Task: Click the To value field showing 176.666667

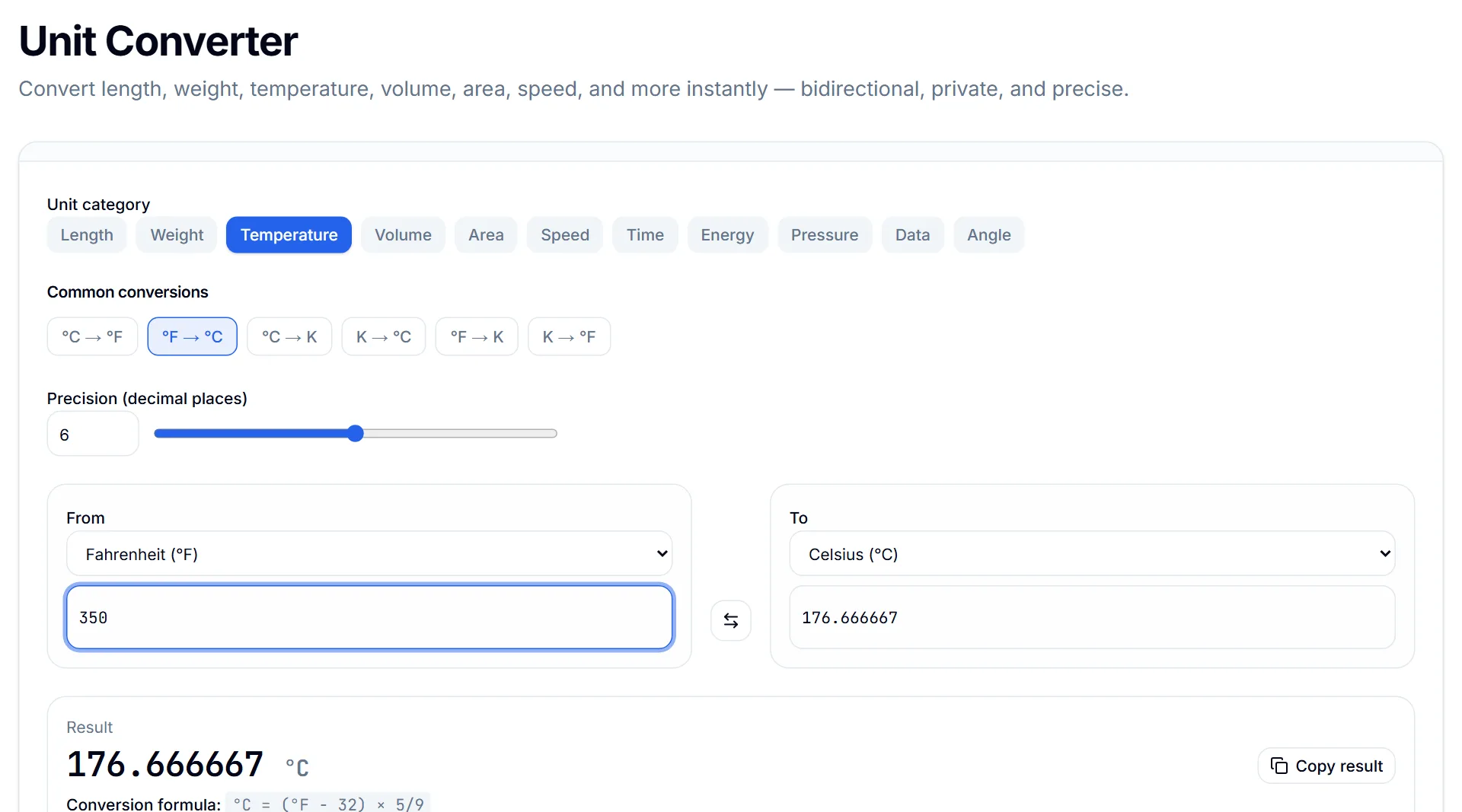Action: click(x=1092, y=617)
